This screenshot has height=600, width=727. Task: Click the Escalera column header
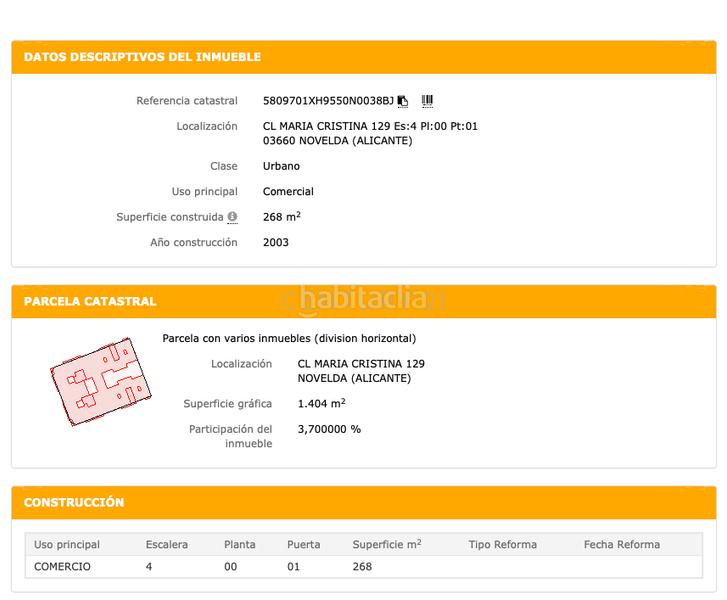pos(166,545)
